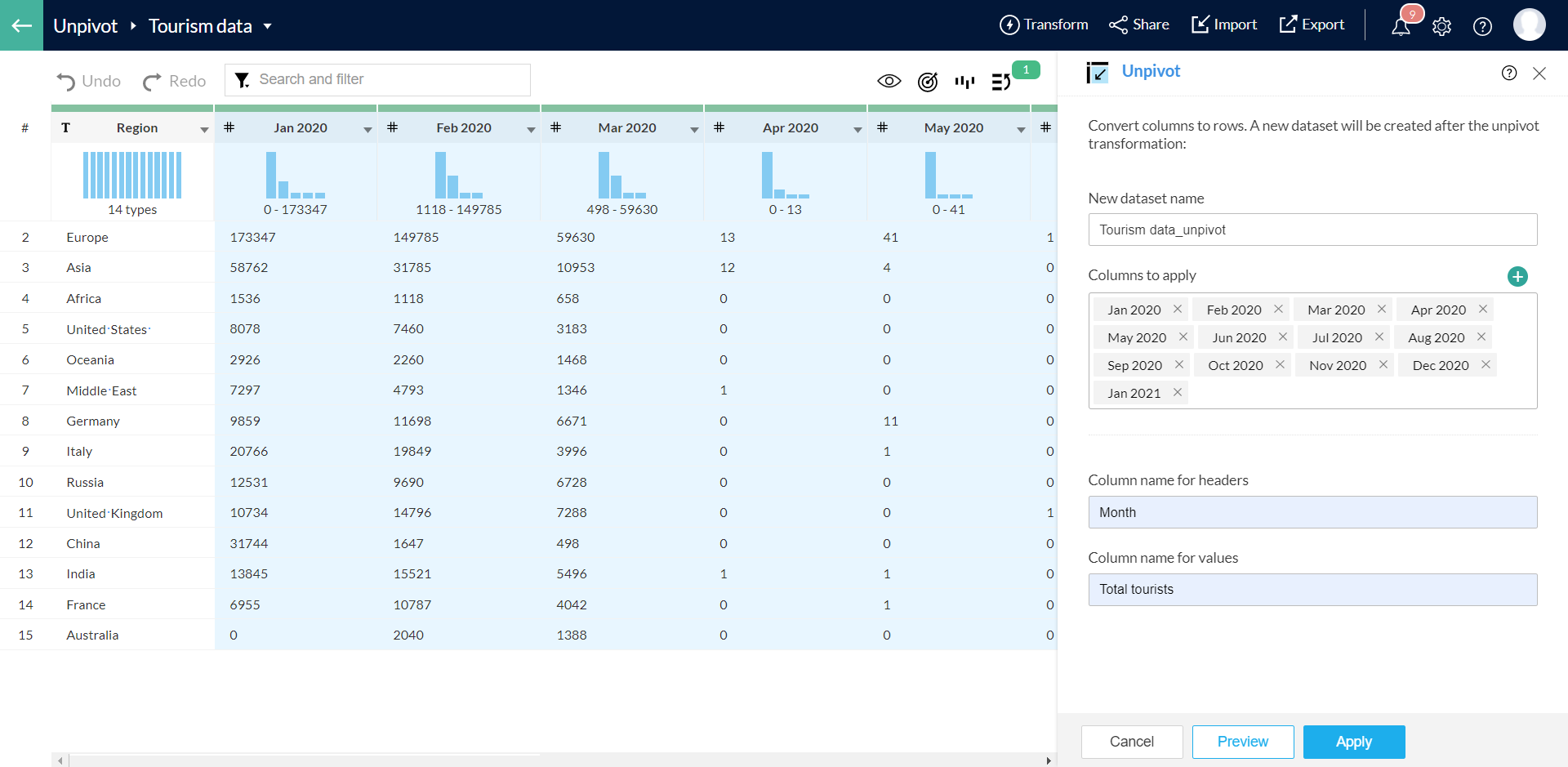Click the help question mark in top bar
Screen dimensions: 1568x767
(1481, 26)
